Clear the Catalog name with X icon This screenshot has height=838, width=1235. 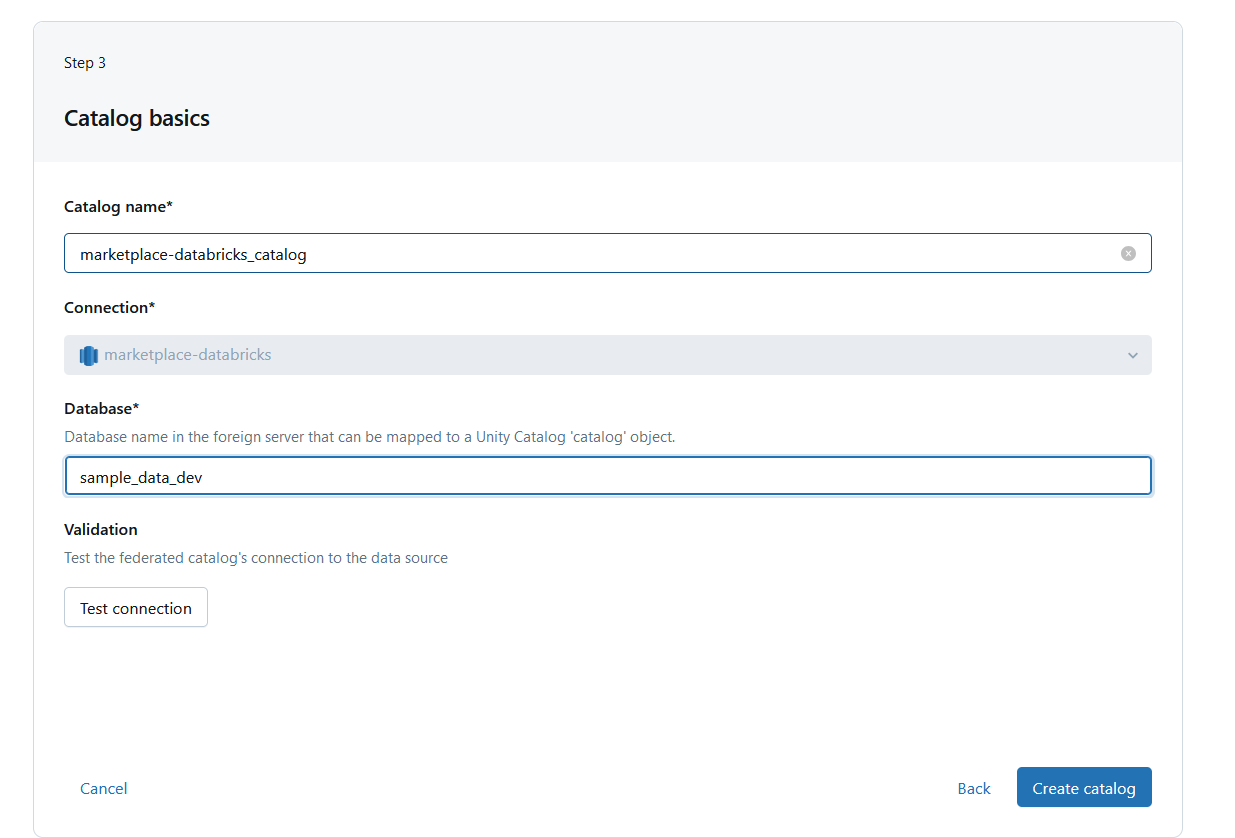[x=1128, y=254]
